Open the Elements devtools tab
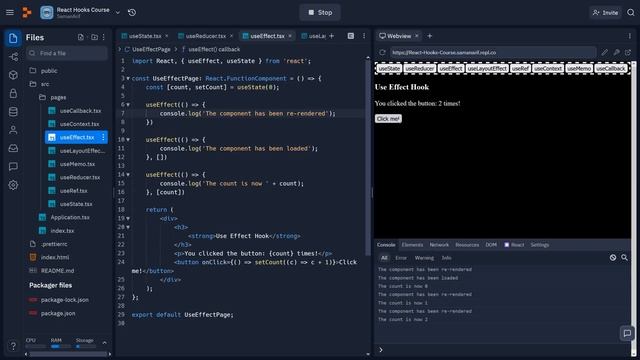 coord(412,245)
